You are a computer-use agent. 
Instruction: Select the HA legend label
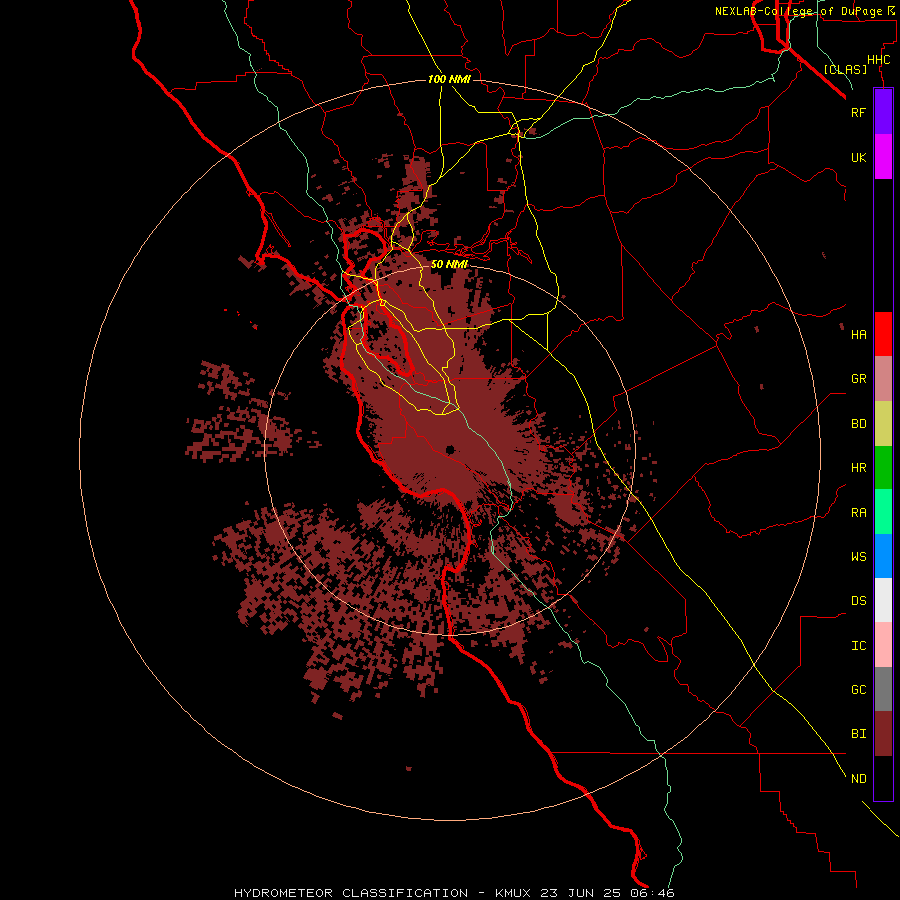tap(858, 335)
